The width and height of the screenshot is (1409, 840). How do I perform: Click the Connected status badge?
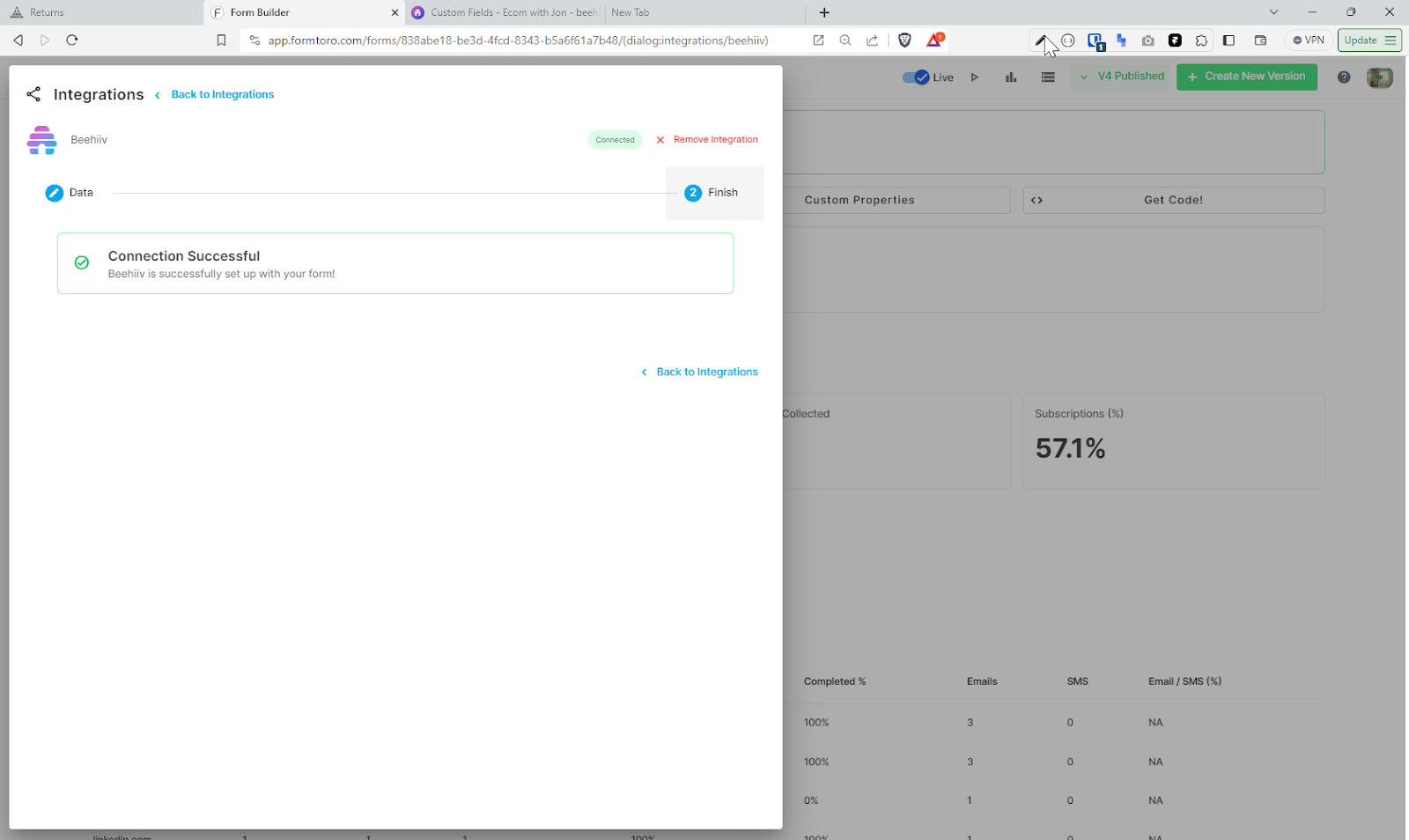click(x=615, y=140)
